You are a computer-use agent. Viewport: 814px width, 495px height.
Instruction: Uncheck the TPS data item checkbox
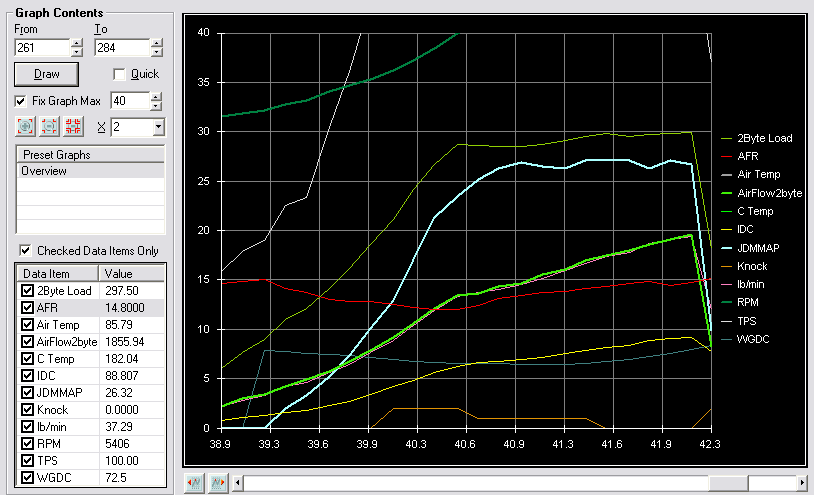[x=28, y=461]
